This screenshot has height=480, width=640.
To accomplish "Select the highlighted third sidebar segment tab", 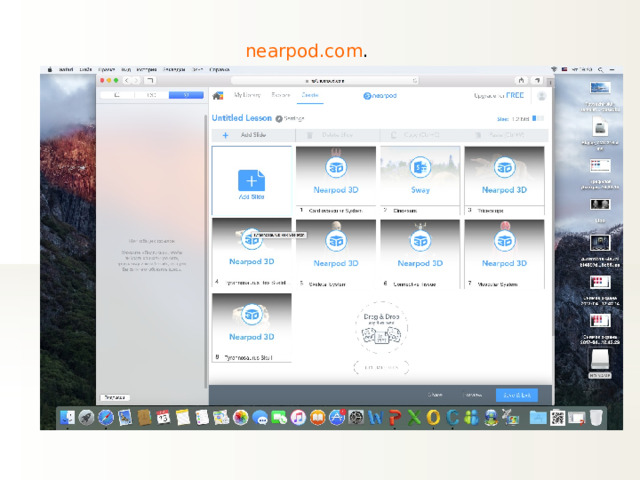I will (186, 95).
